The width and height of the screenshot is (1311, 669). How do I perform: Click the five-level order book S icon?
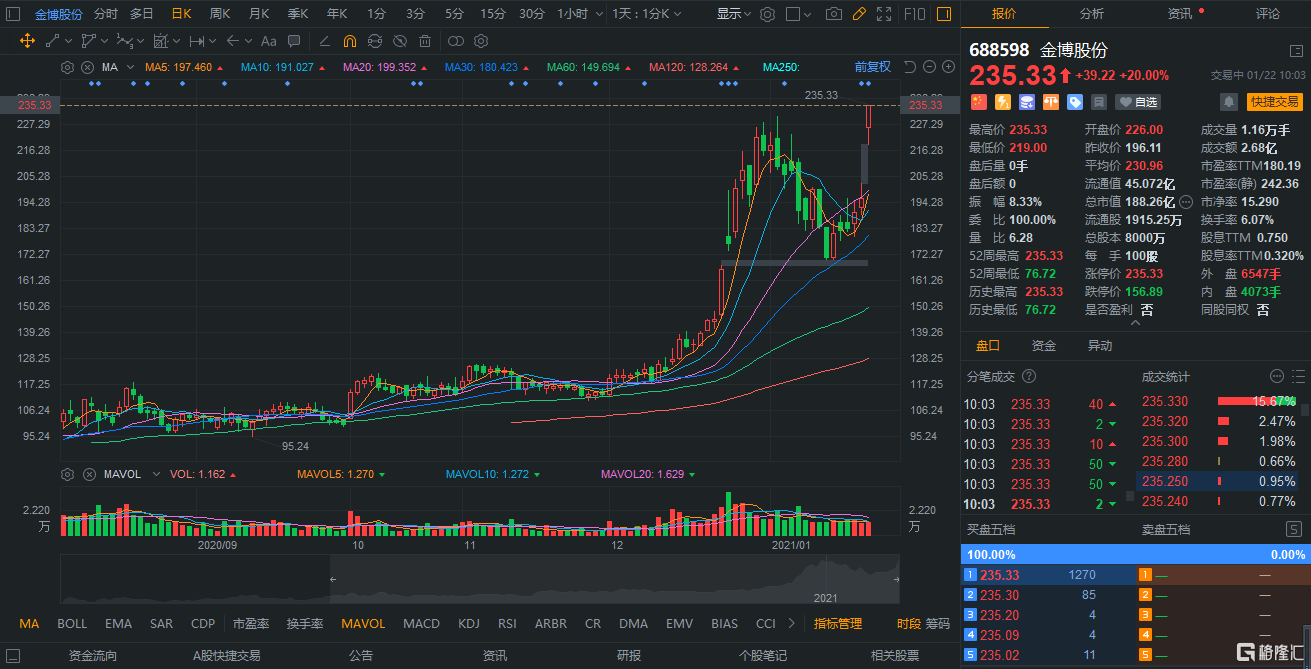tap(1292, 529)
